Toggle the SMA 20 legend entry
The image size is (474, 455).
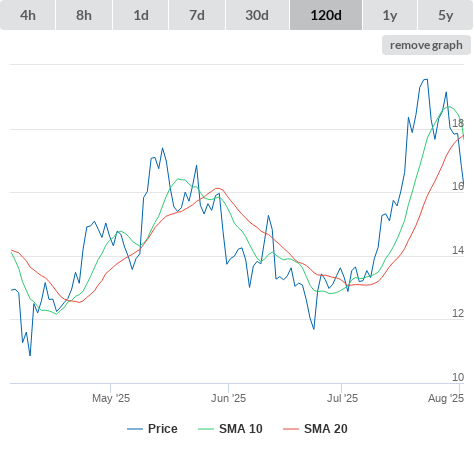coord(315,429)
